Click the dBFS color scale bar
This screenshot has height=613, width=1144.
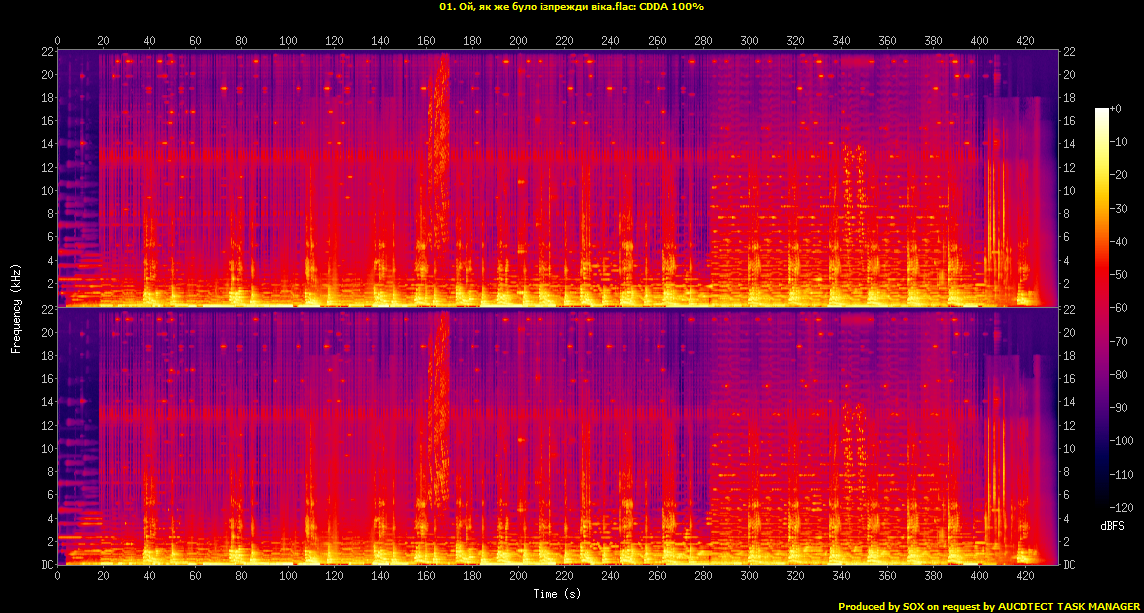coord(1101,308)
